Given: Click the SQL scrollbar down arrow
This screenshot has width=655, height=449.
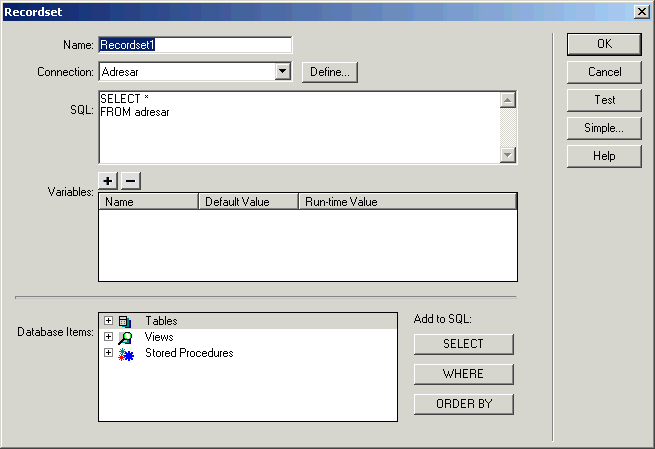Looking at the screenshot, I should click(x=508, y=155).
